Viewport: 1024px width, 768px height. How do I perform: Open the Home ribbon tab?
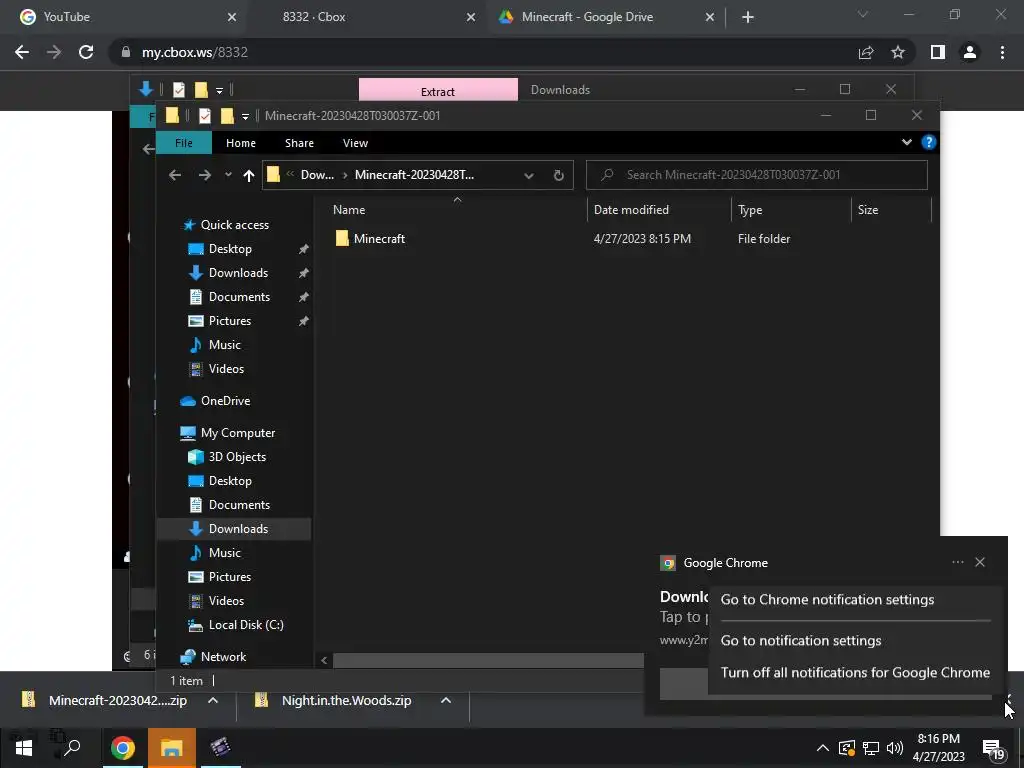(241, 143)
